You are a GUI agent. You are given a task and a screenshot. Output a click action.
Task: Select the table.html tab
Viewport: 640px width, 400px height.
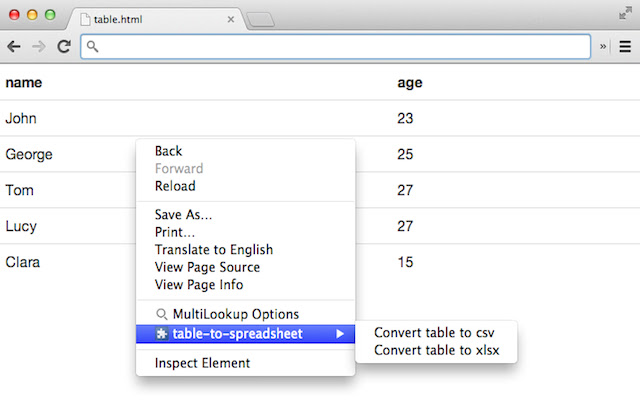(x=150, y=19)
